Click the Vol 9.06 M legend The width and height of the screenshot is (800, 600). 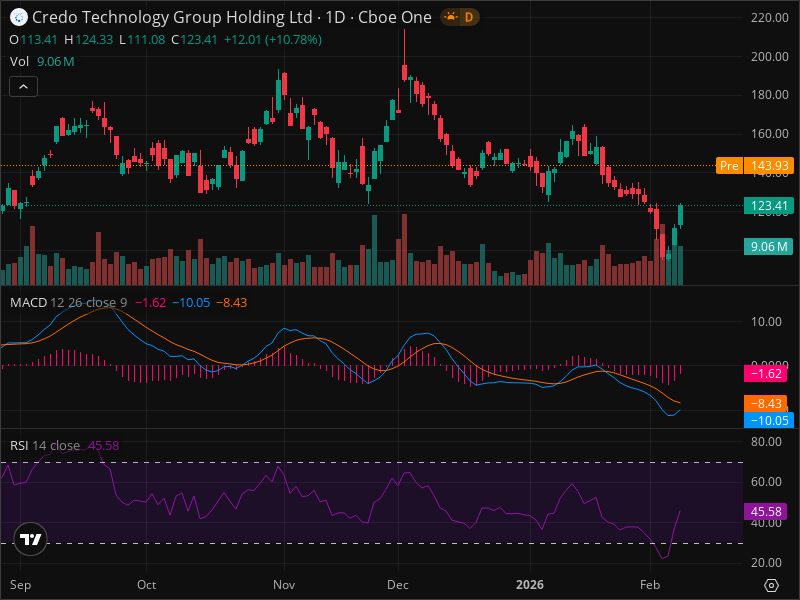coord(42,62)
